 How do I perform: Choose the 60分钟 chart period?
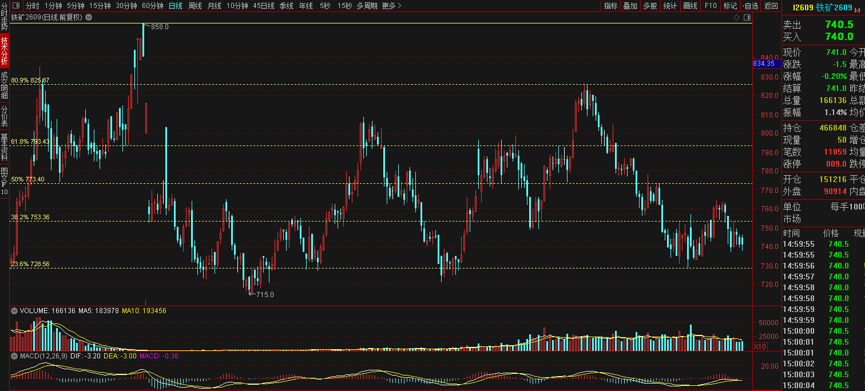click(x=152, y=6)
